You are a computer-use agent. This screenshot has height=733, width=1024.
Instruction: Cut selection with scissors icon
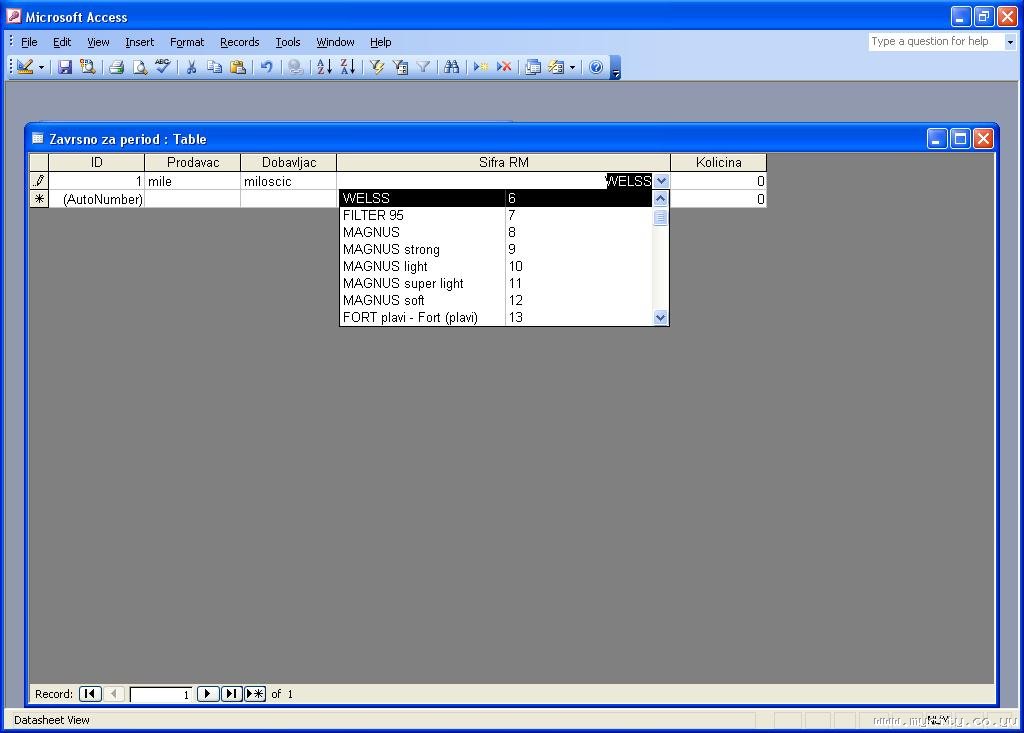[191, 67]
